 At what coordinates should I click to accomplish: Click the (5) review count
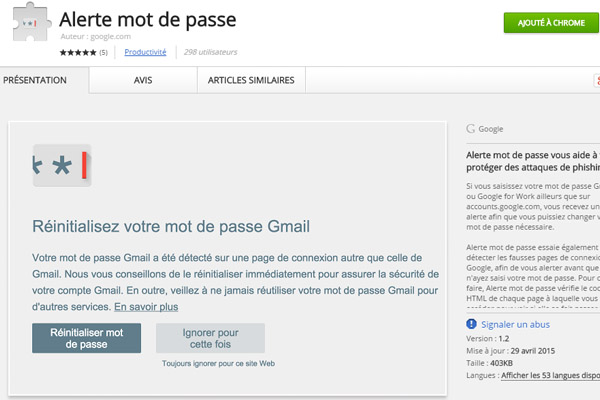tap(103, 53)
